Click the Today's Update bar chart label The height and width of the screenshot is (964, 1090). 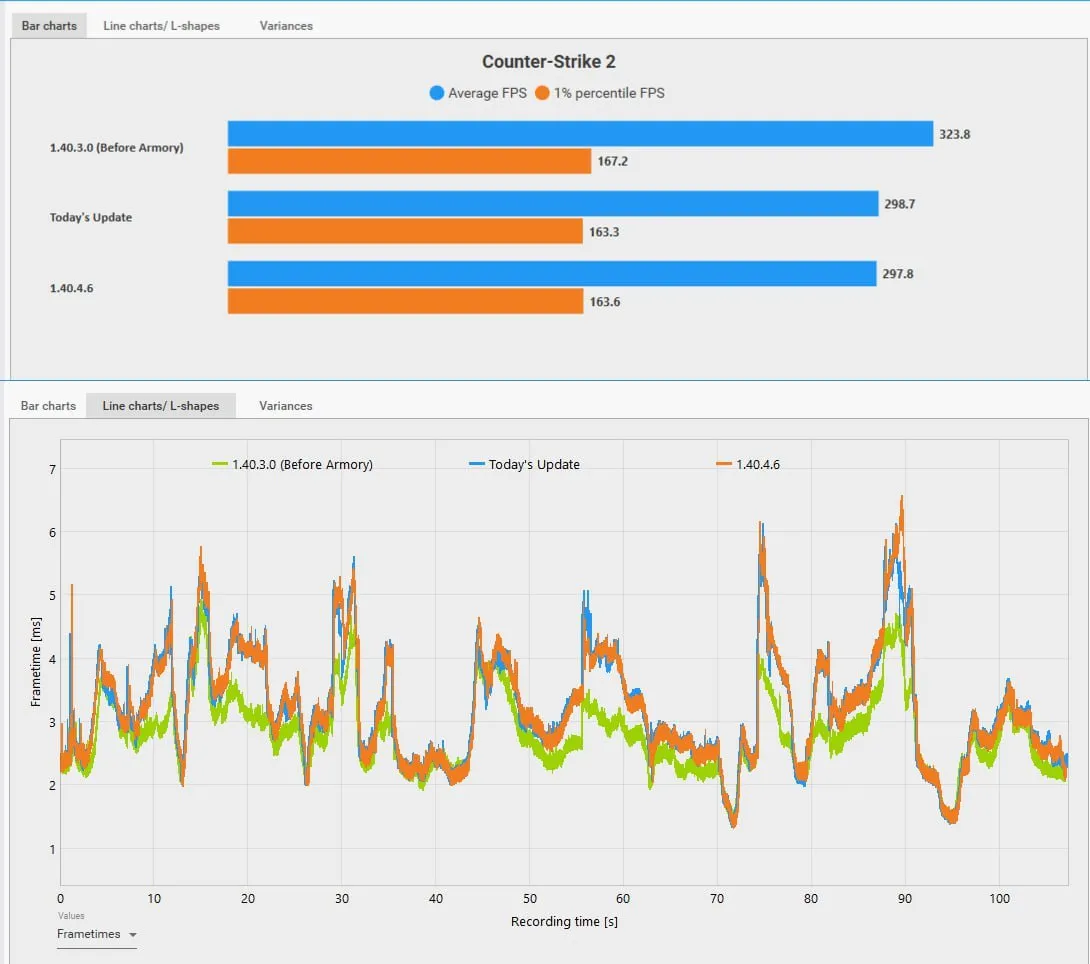[90, 217]
